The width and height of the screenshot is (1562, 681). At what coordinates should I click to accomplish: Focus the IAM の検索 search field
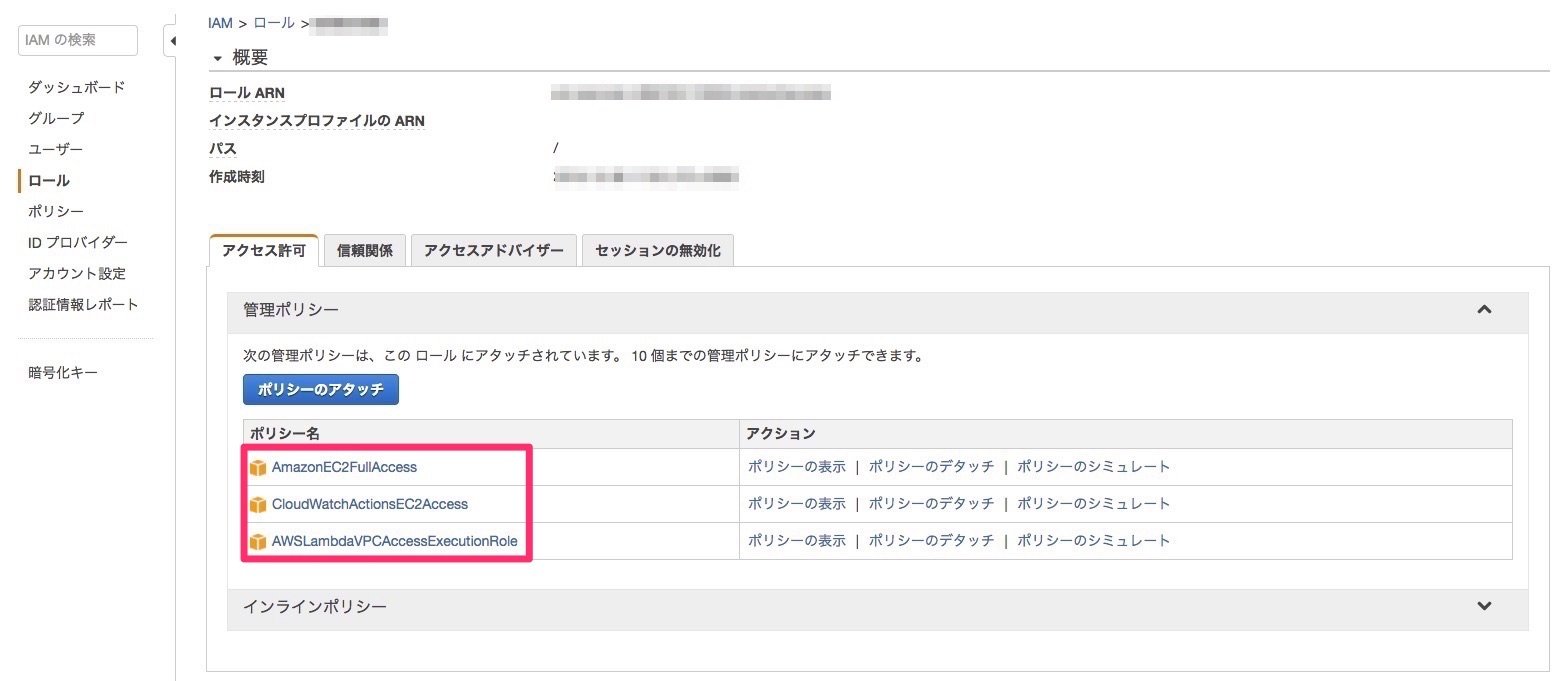77,40
